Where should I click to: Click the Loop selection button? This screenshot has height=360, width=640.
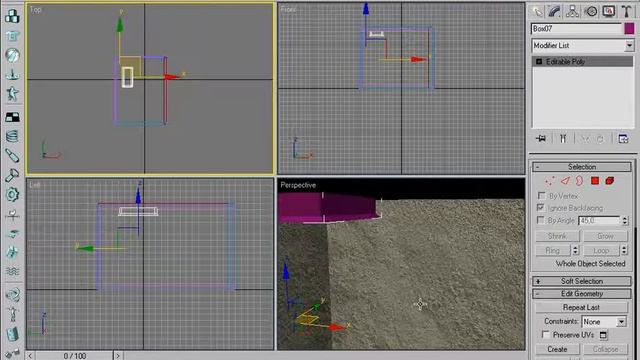(601, 250)
